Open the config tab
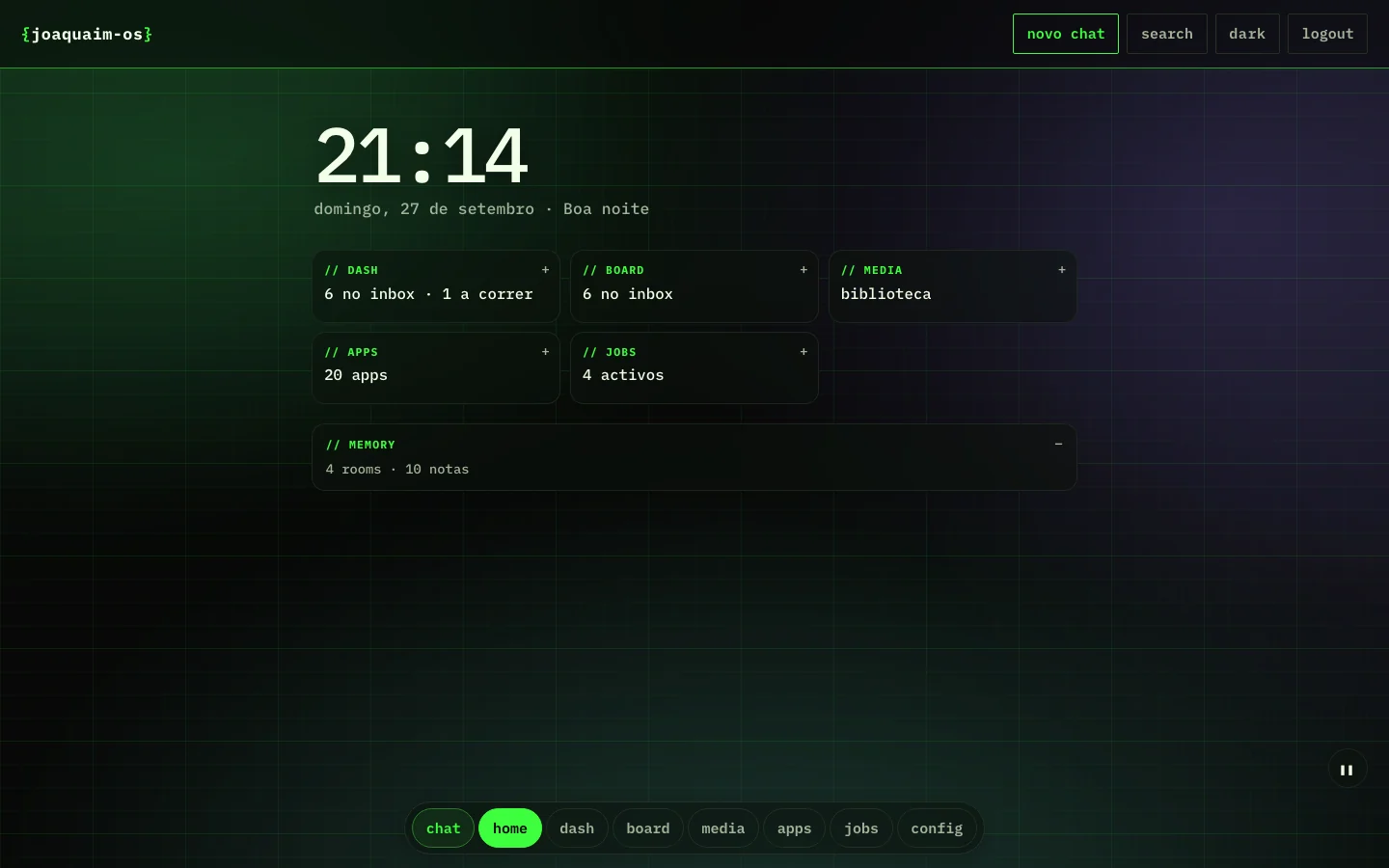 pos(937,828)
